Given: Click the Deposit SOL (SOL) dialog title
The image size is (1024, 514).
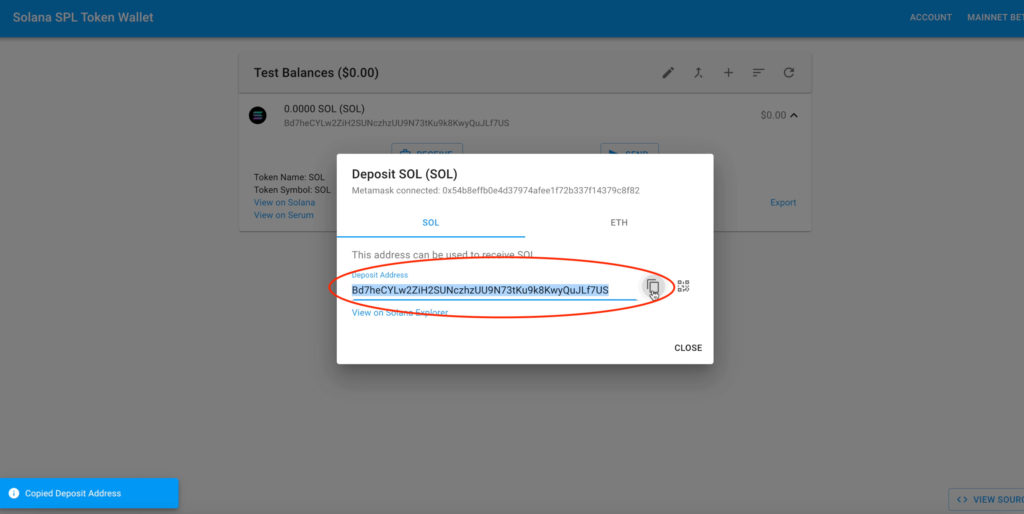Looking at the screenshot, I should [x=404, y=174].
